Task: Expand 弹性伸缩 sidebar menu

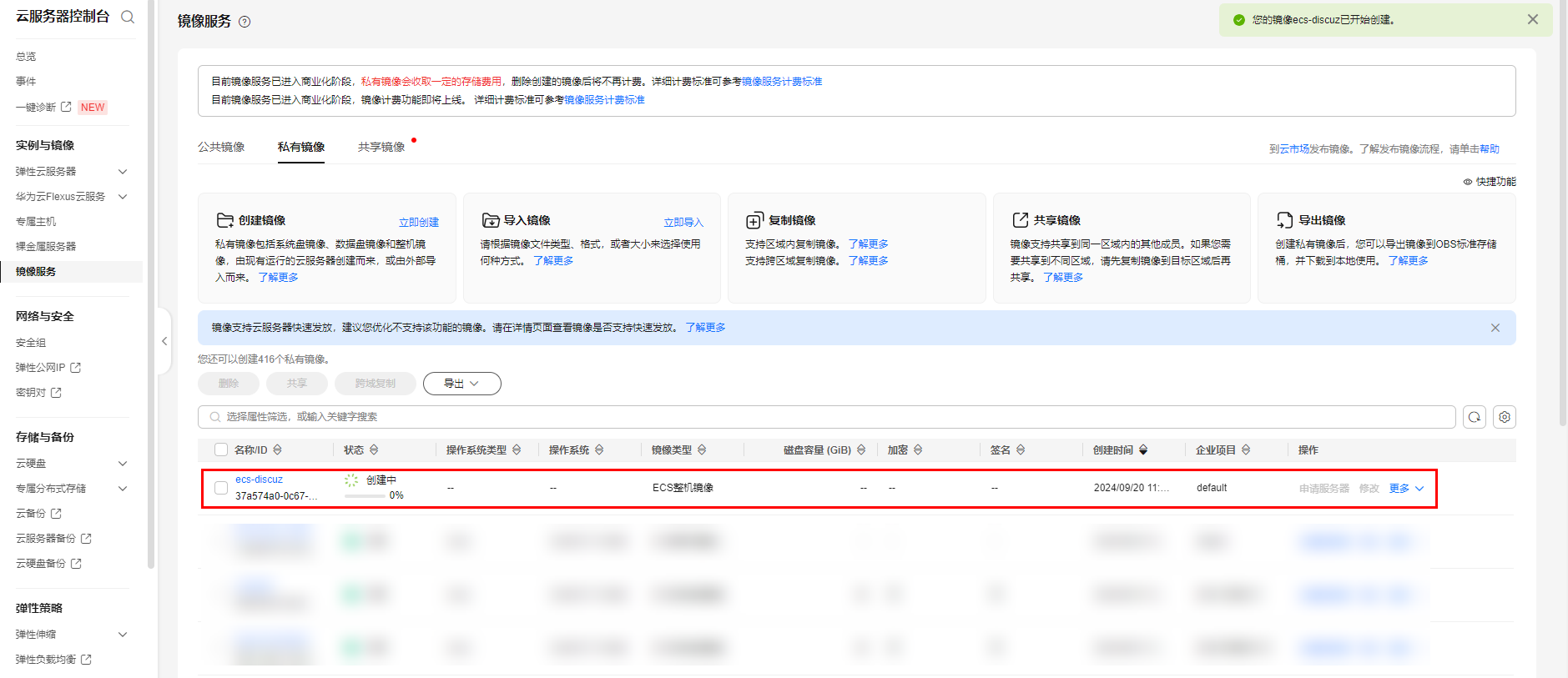Action: tap(123, 635)
